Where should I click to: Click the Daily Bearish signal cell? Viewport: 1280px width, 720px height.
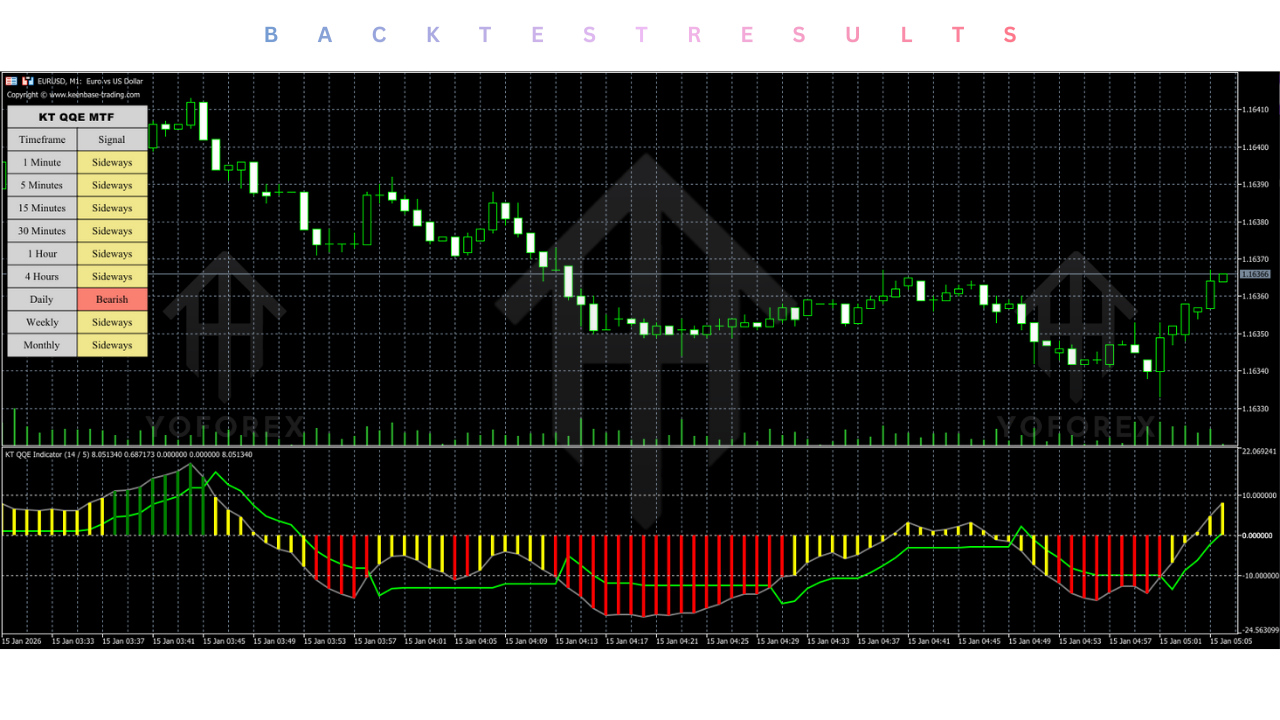click(111, 299)
